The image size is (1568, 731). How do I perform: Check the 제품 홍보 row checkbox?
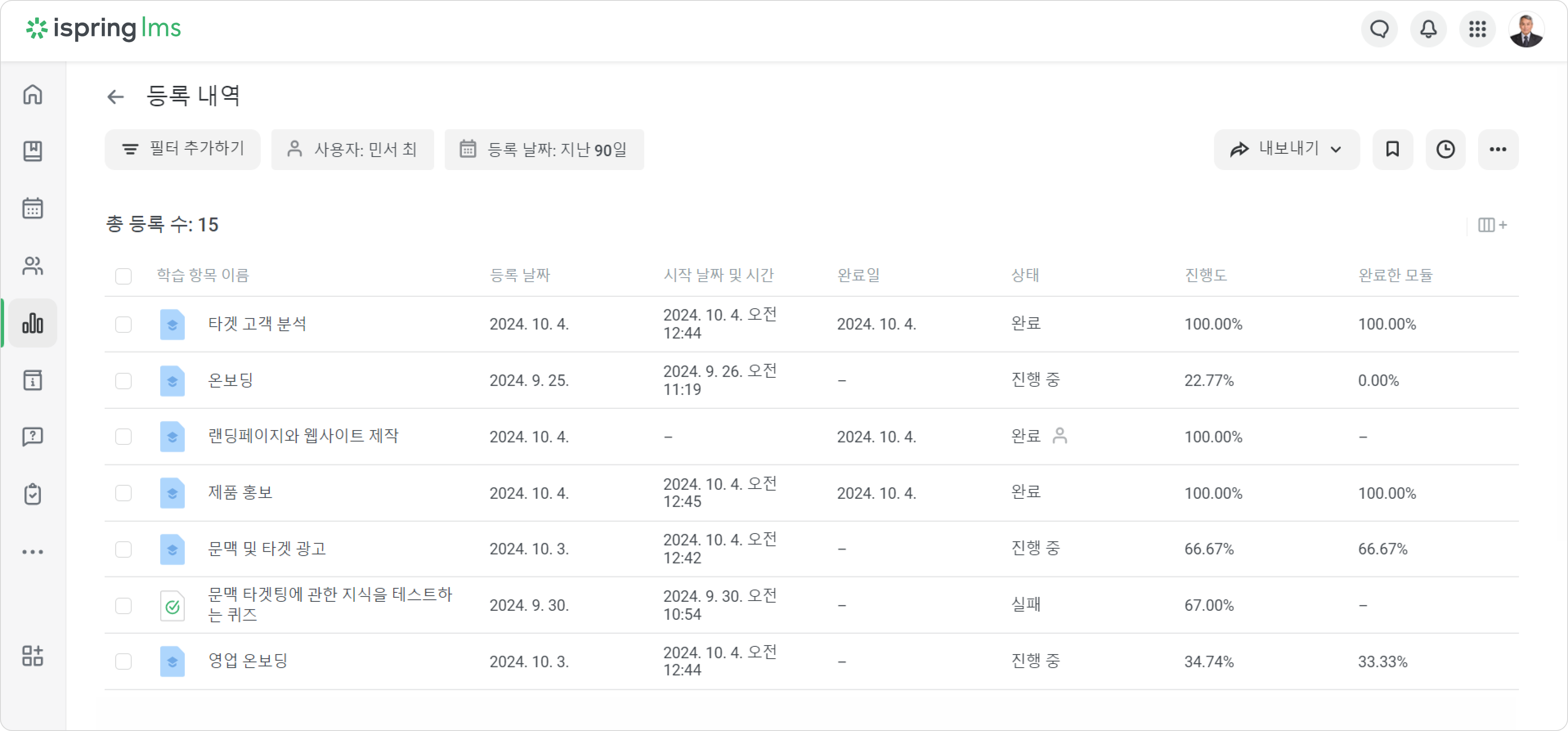[124, 493]
